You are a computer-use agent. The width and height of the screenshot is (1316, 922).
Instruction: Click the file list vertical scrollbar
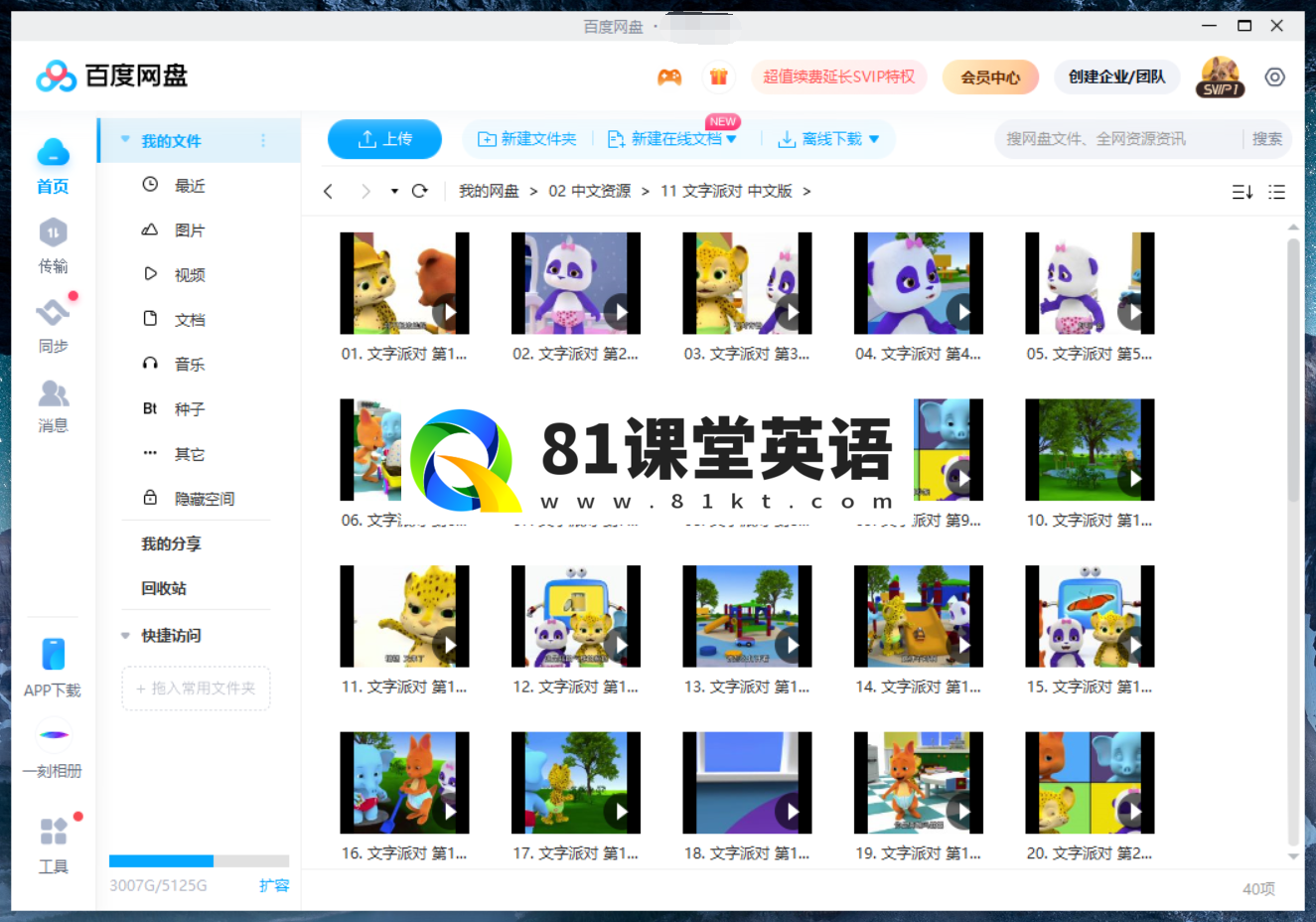(1293, 368)
